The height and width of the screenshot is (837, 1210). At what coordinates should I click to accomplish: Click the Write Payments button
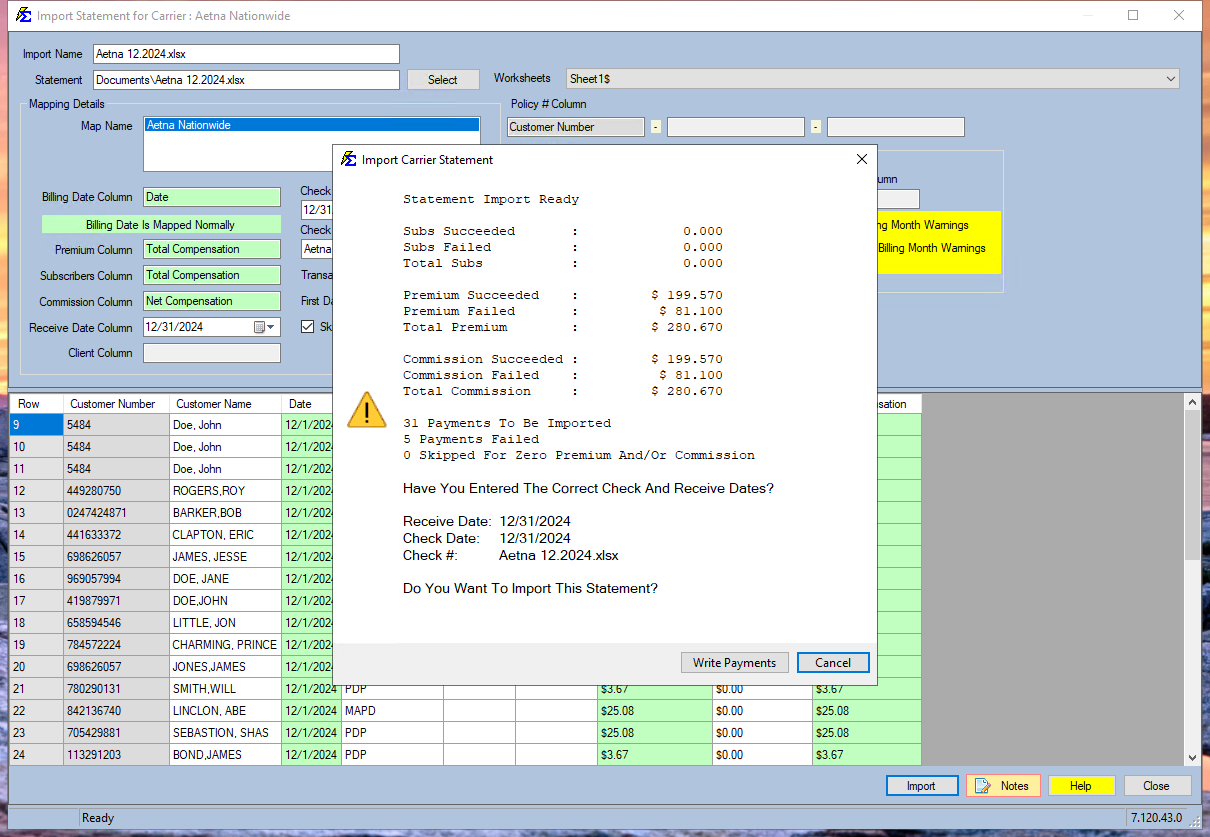click(x=735, y=662)
